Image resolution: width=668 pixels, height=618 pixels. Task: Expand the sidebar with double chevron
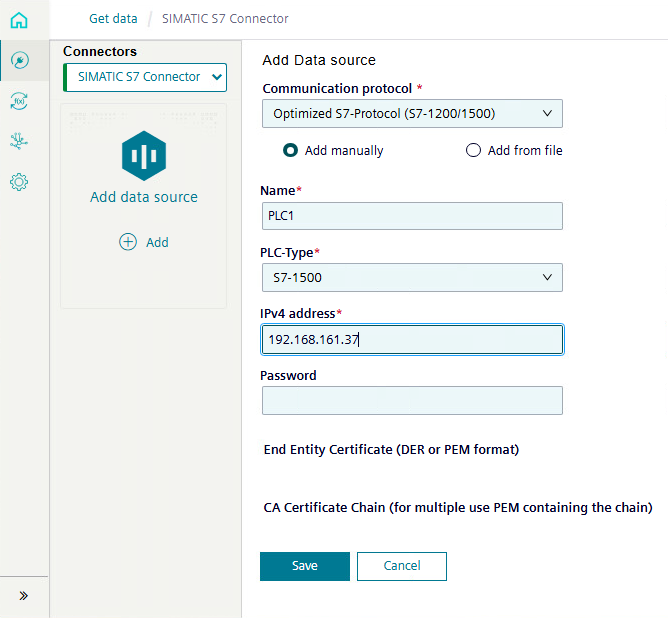coord(24,595)
